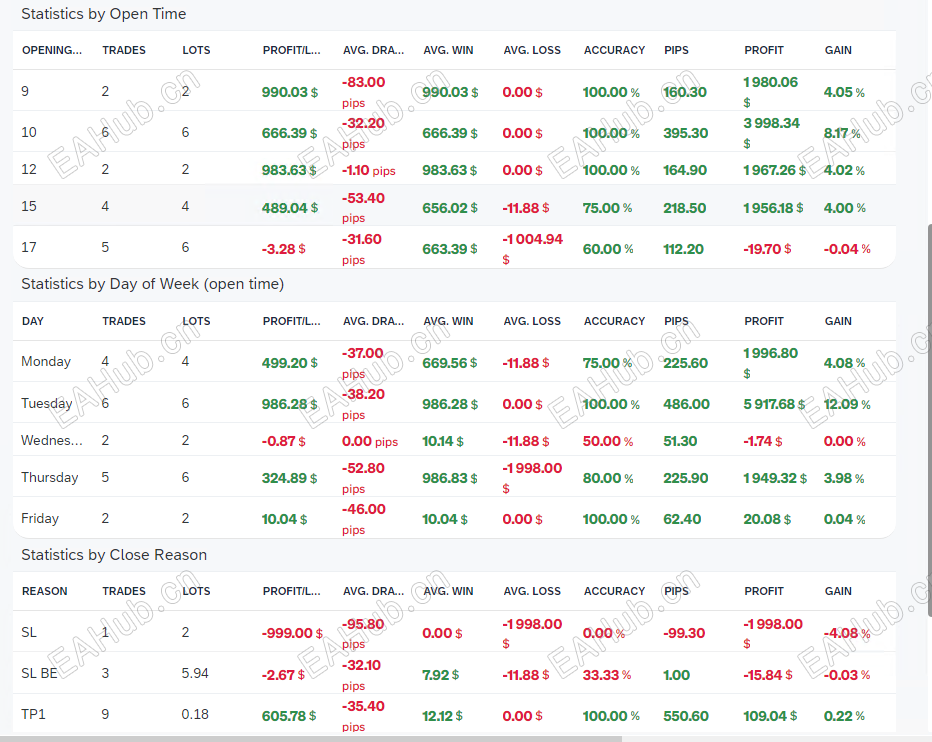The height and width of the screenshot is (742, 932).
Task: Click the 12.09 % gain value for Tuesday
Action: 846,405
